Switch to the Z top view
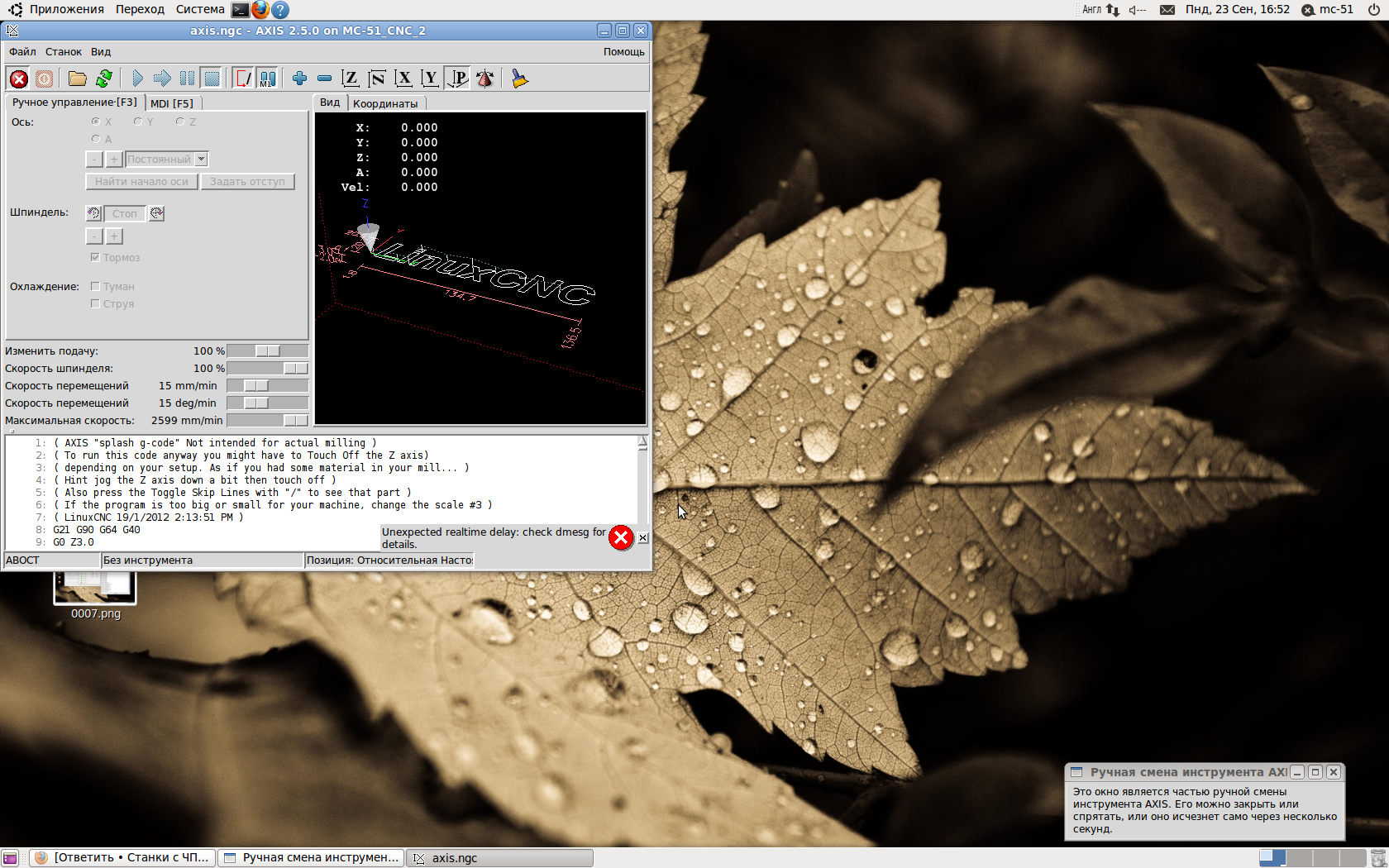Viewport: 1389px width, 868px height. [350, 79]
